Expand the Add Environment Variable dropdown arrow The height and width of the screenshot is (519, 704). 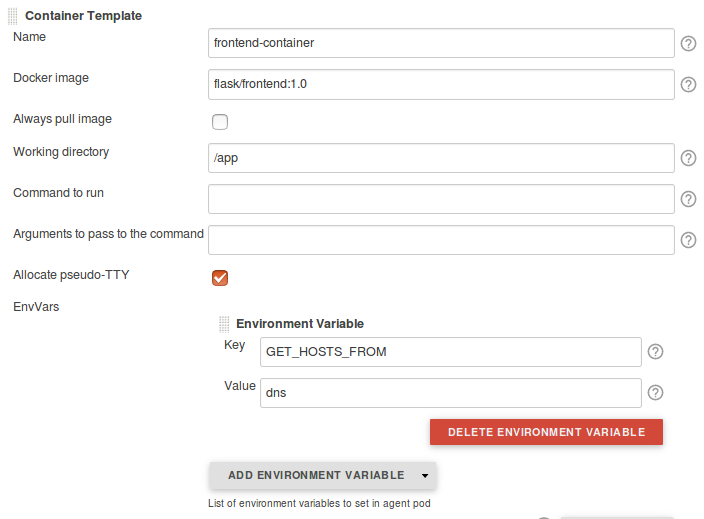point(425,476)
